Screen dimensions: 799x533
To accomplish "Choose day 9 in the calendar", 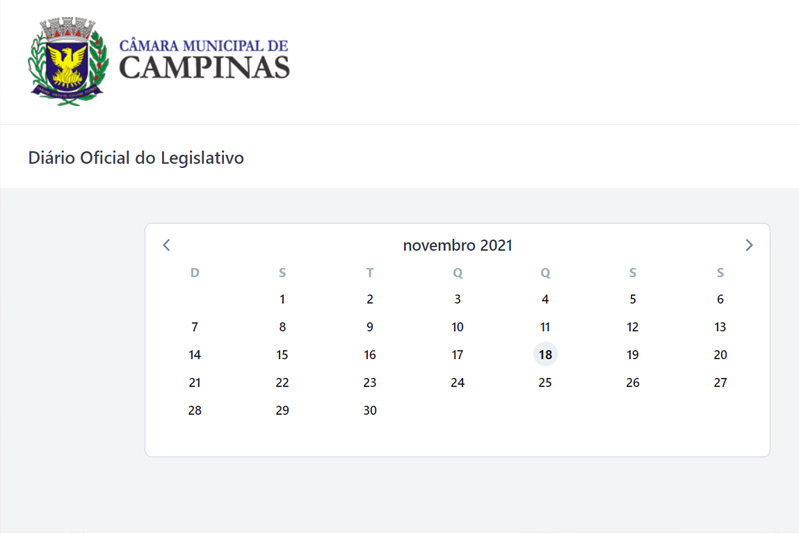I will coord(370,327).
